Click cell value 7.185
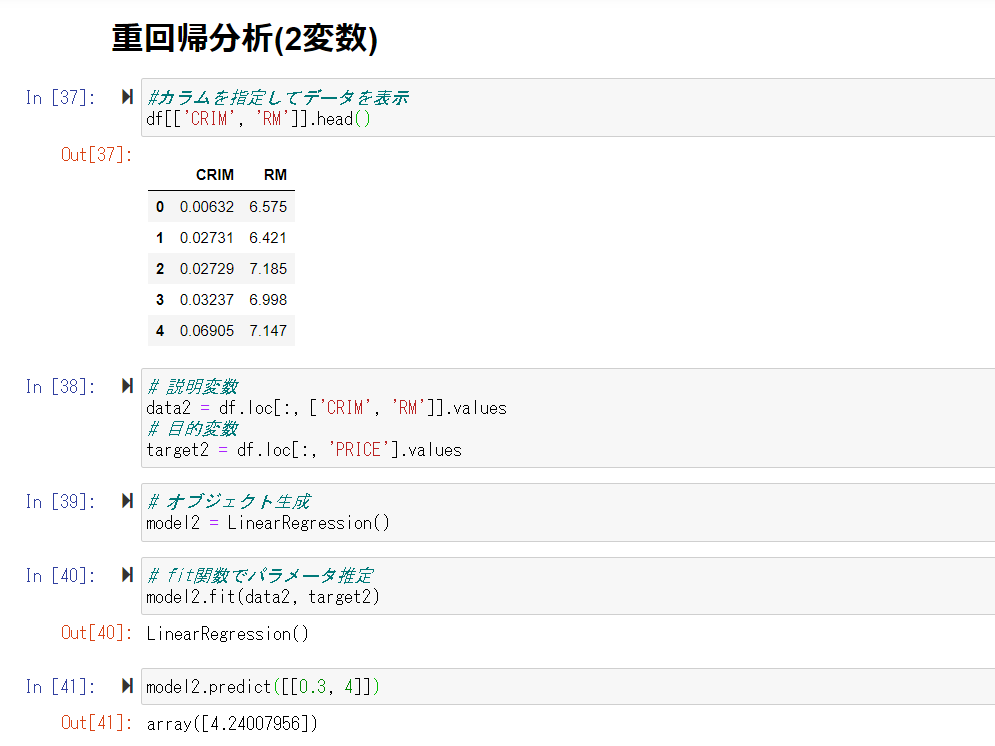 pyautogui.click(x=268, y=269)
